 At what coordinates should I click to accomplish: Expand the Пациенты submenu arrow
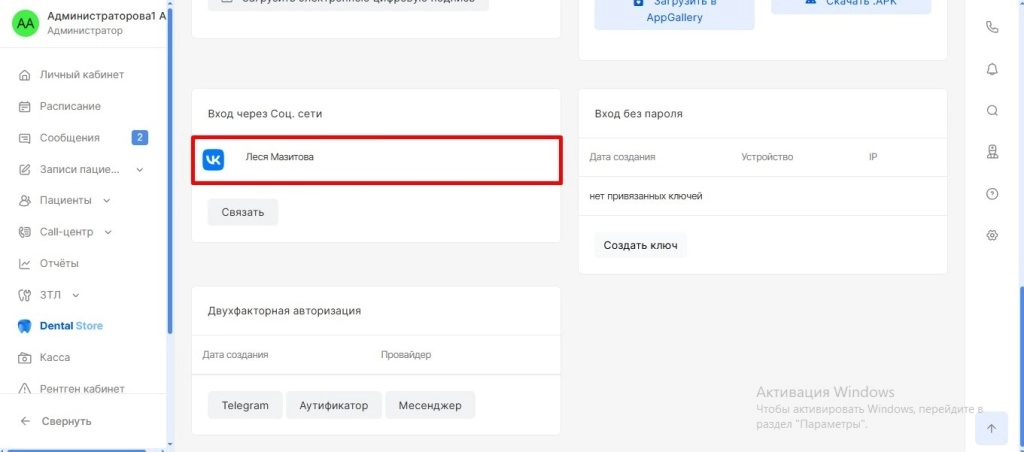[x=107, y=201]
